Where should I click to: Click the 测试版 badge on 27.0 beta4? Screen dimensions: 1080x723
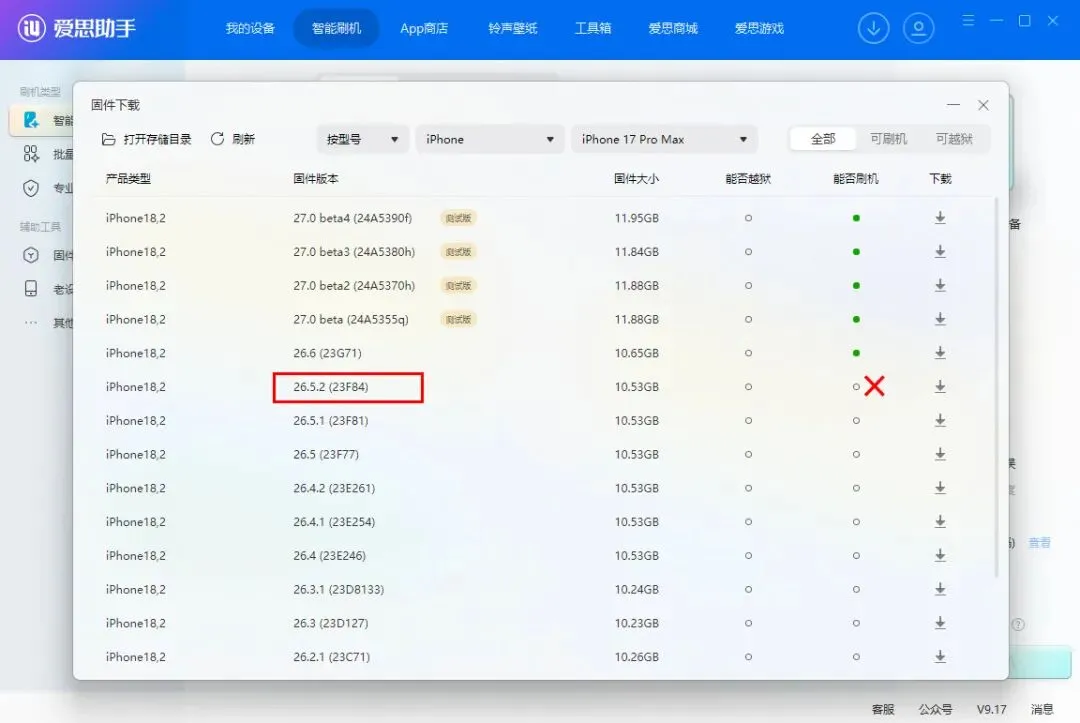click(458, 218)
